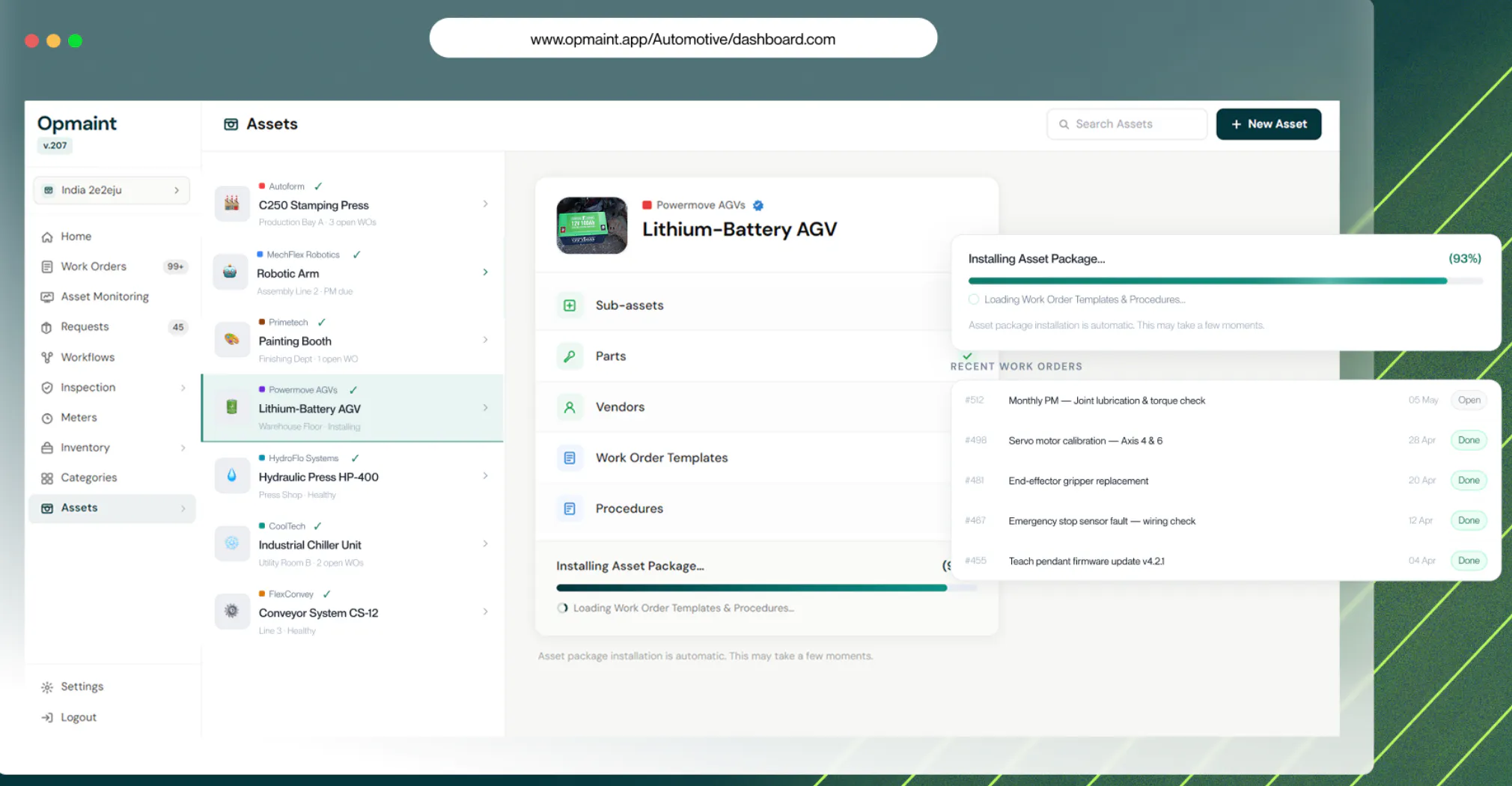Open Work Orders menu item
The width and height of the screenshot is (1512, 786).
pyautogui.click(x=112, y=266)
